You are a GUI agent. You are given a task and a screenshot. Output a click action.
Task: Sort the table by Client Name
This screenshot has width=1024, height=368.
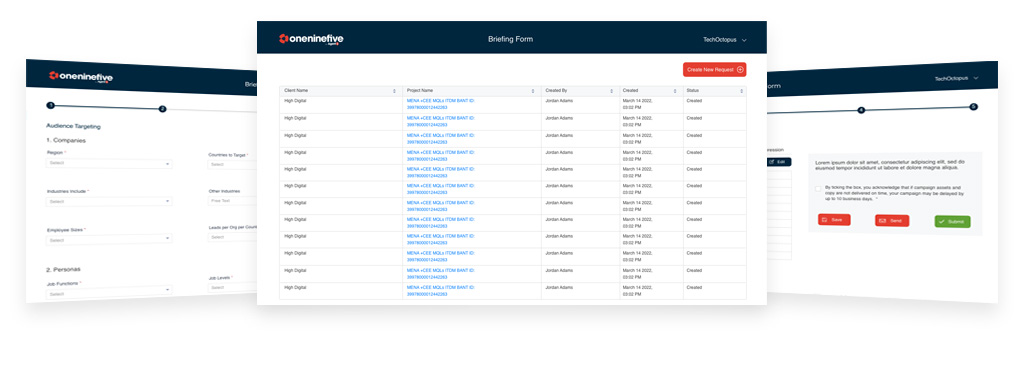click(394, 91)
